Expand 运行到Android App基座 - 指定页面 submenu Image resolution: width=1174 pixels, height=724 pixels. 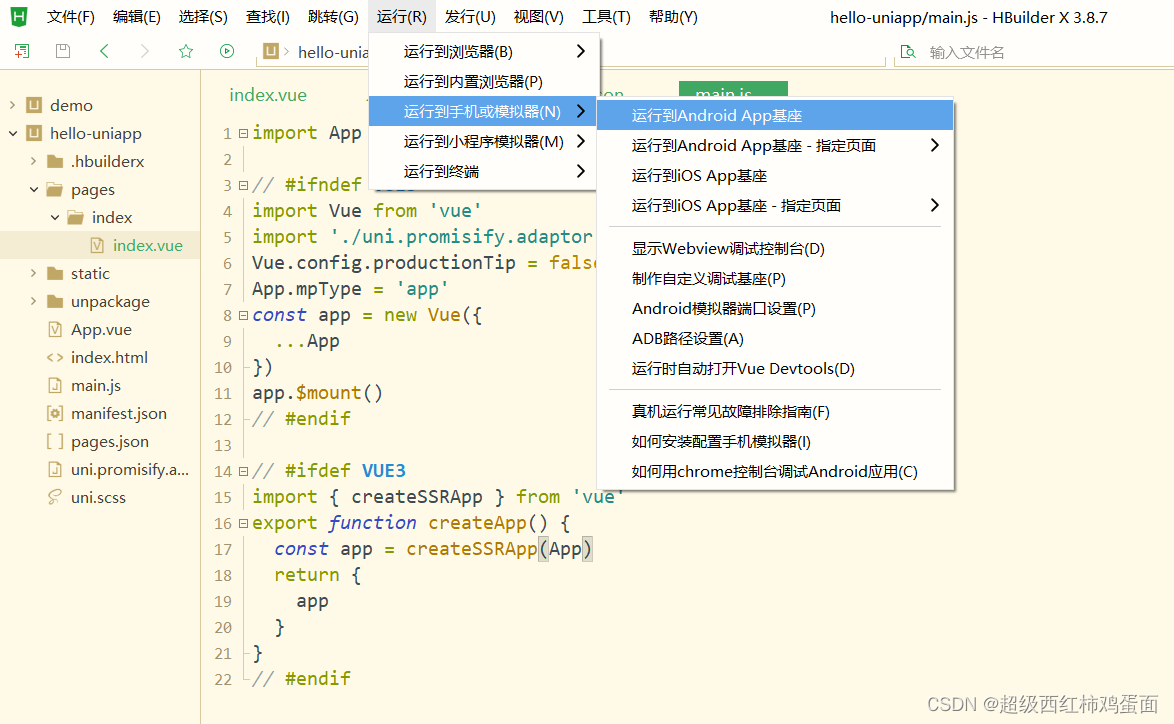pos(775,145)
